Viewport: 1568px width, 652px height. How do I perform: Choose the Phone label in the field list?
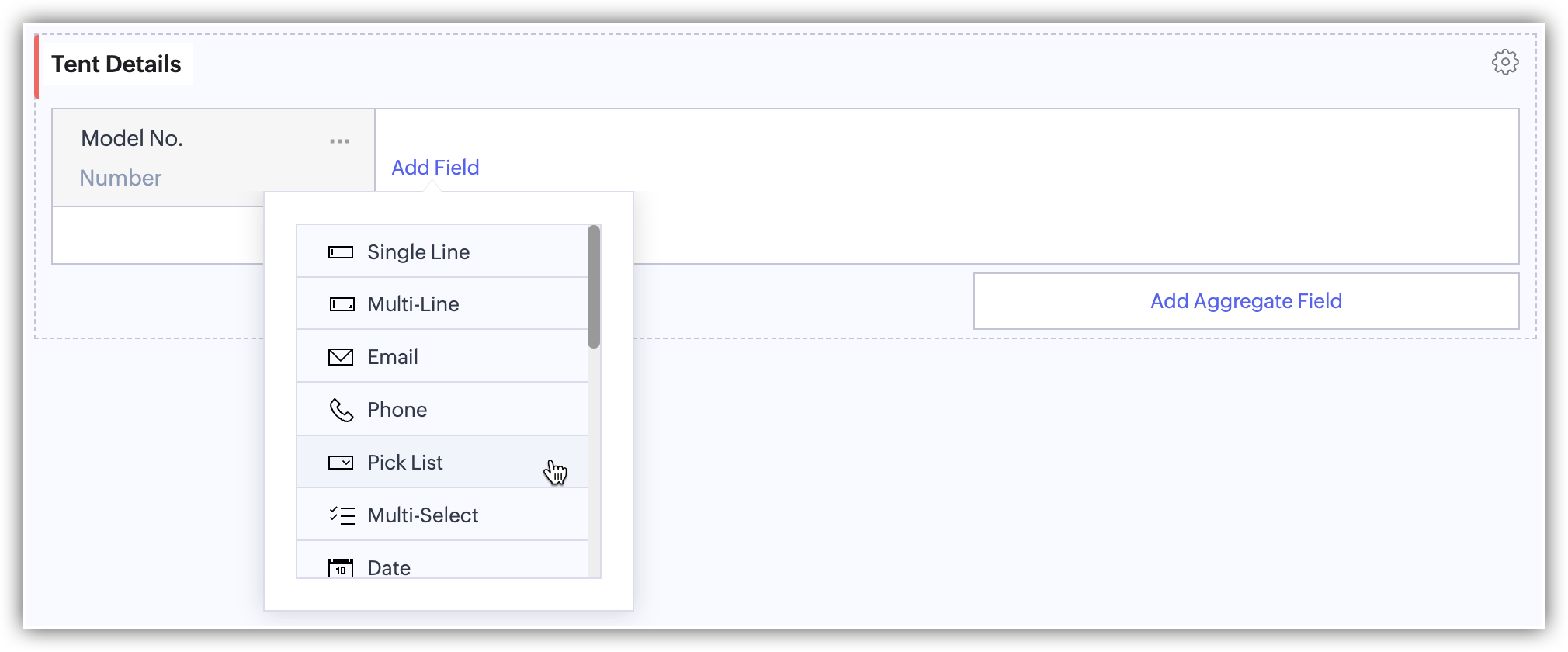coord(397,410)
